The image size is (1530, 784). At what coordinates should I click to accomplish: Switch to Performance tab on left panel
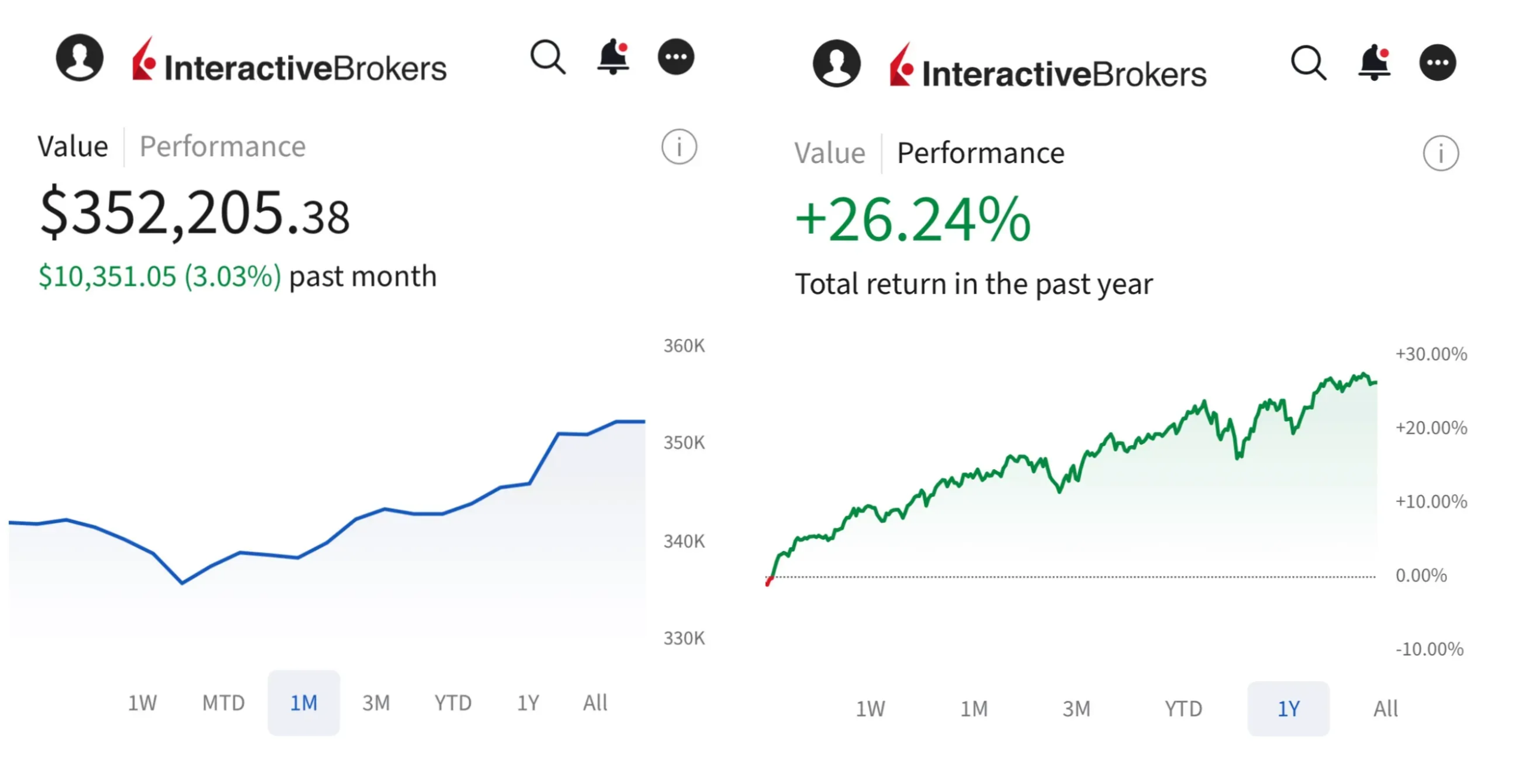pos(222,146)
